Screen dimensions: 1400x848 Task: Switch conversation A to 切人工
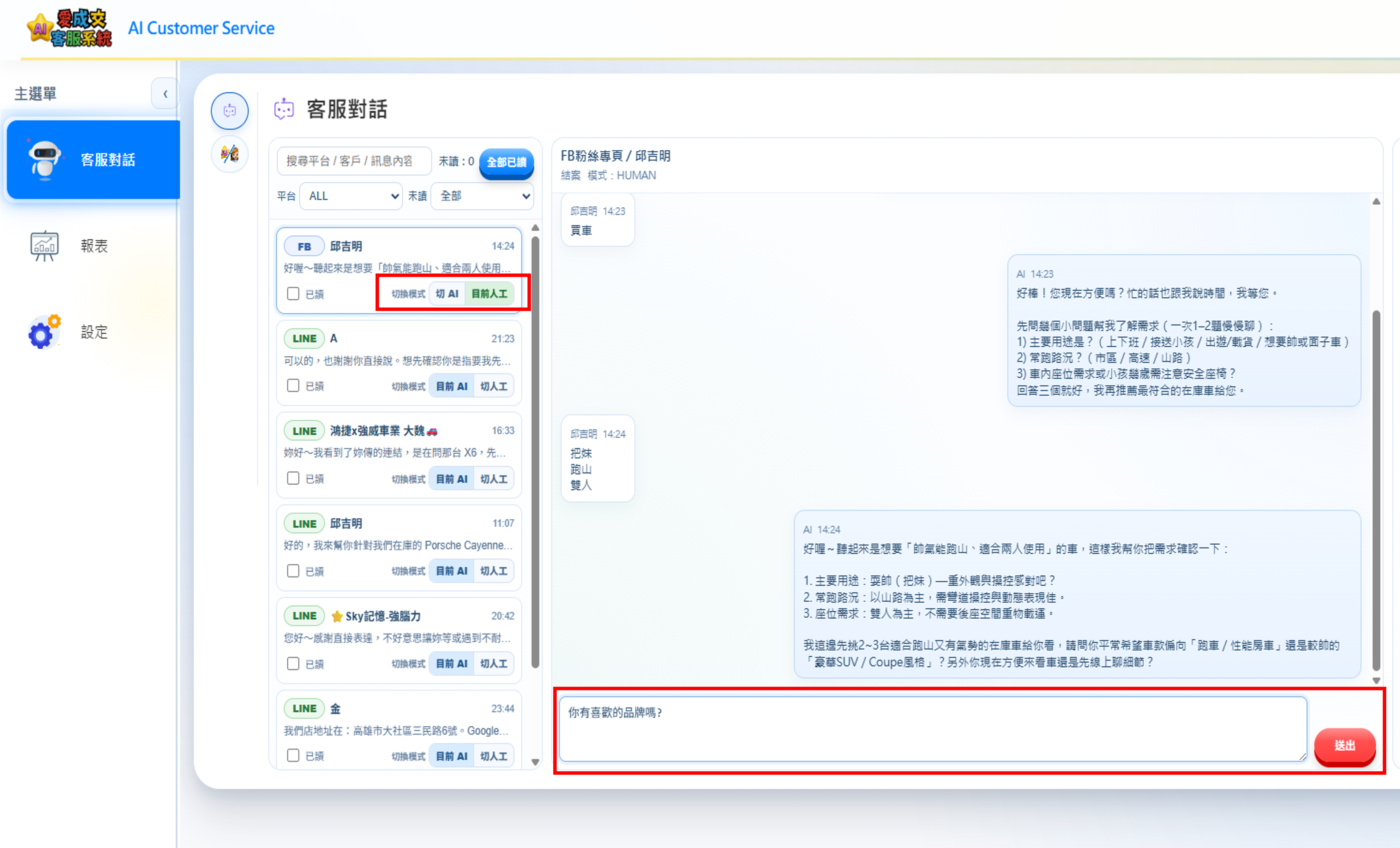coord(494,386)
